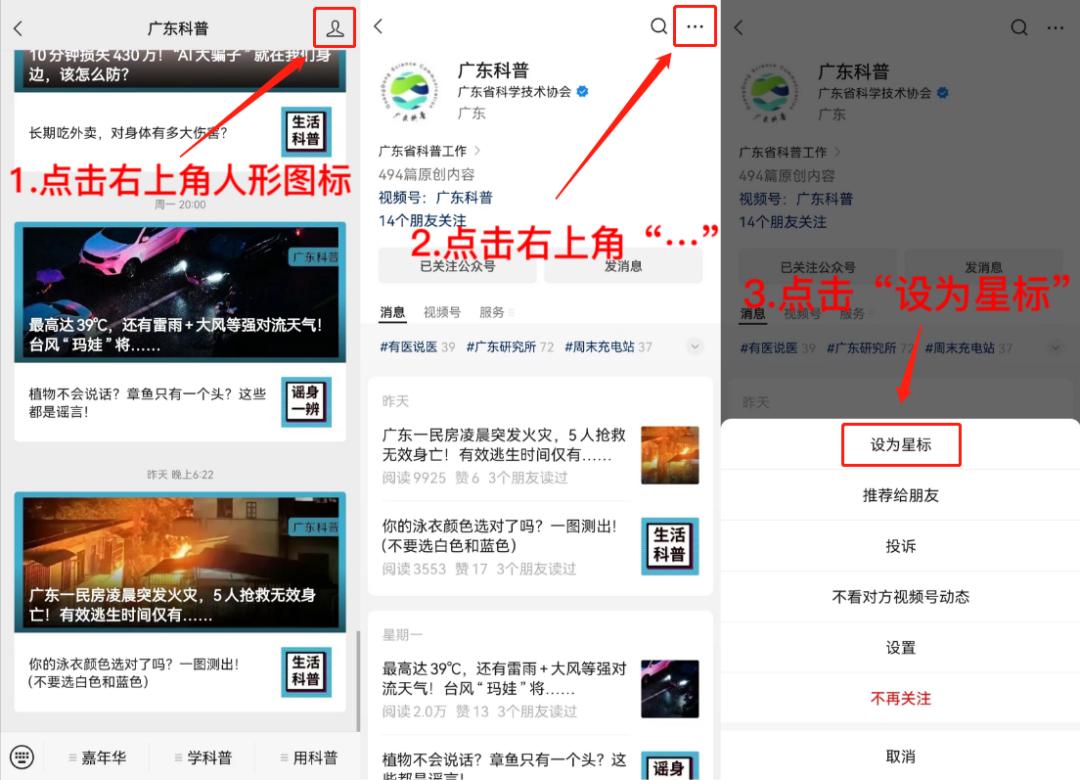Screen dimensions: 1080x780
Task: Click the chat scrollbar in first panel
Action: point(357,681)
